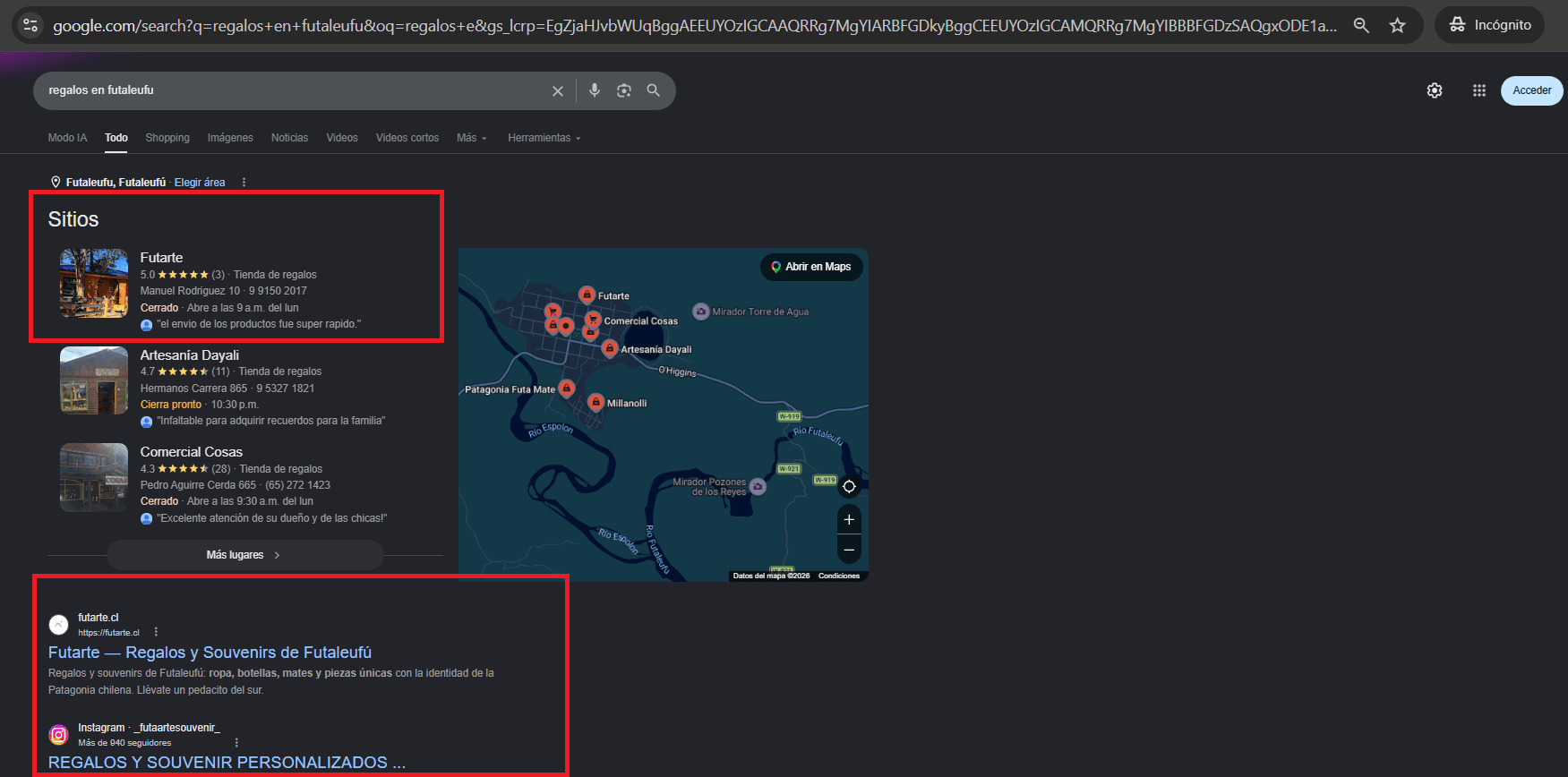Screen dimensions: 1568x777
Task: Open the Videos cortos tab
Action: (407, 138)
